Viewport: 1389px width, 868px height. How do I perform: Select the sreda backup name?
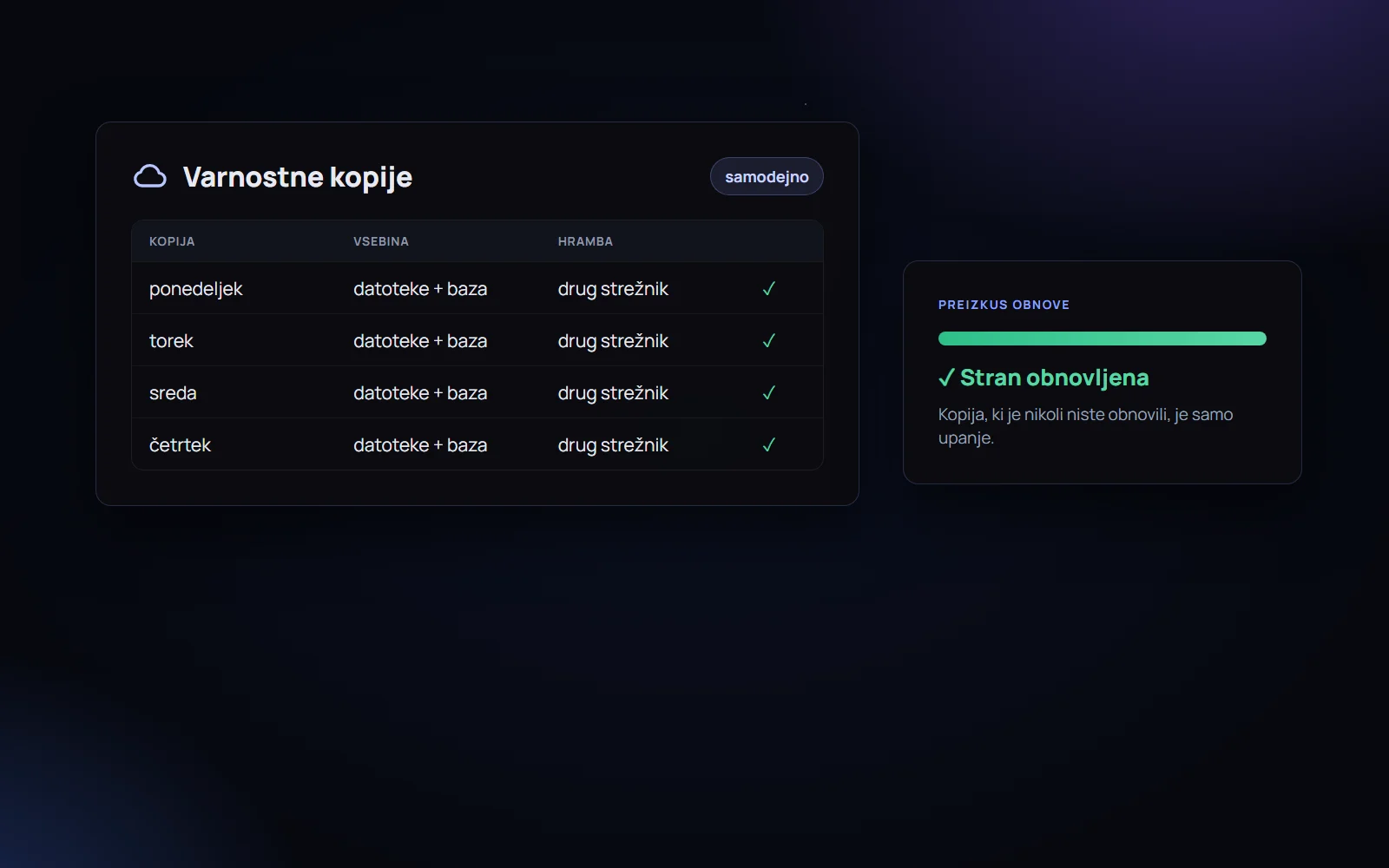point(173,393)
